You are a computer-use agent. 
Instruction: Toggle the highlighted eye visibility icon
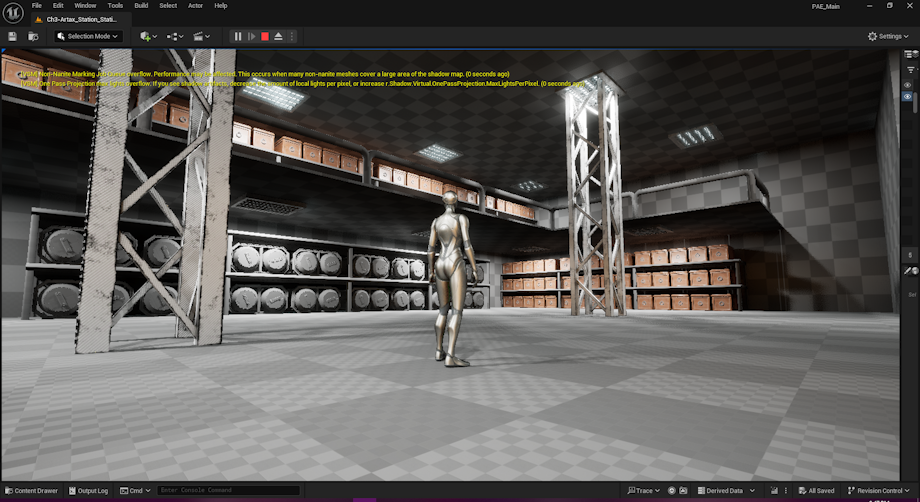(x=908, y=98)
